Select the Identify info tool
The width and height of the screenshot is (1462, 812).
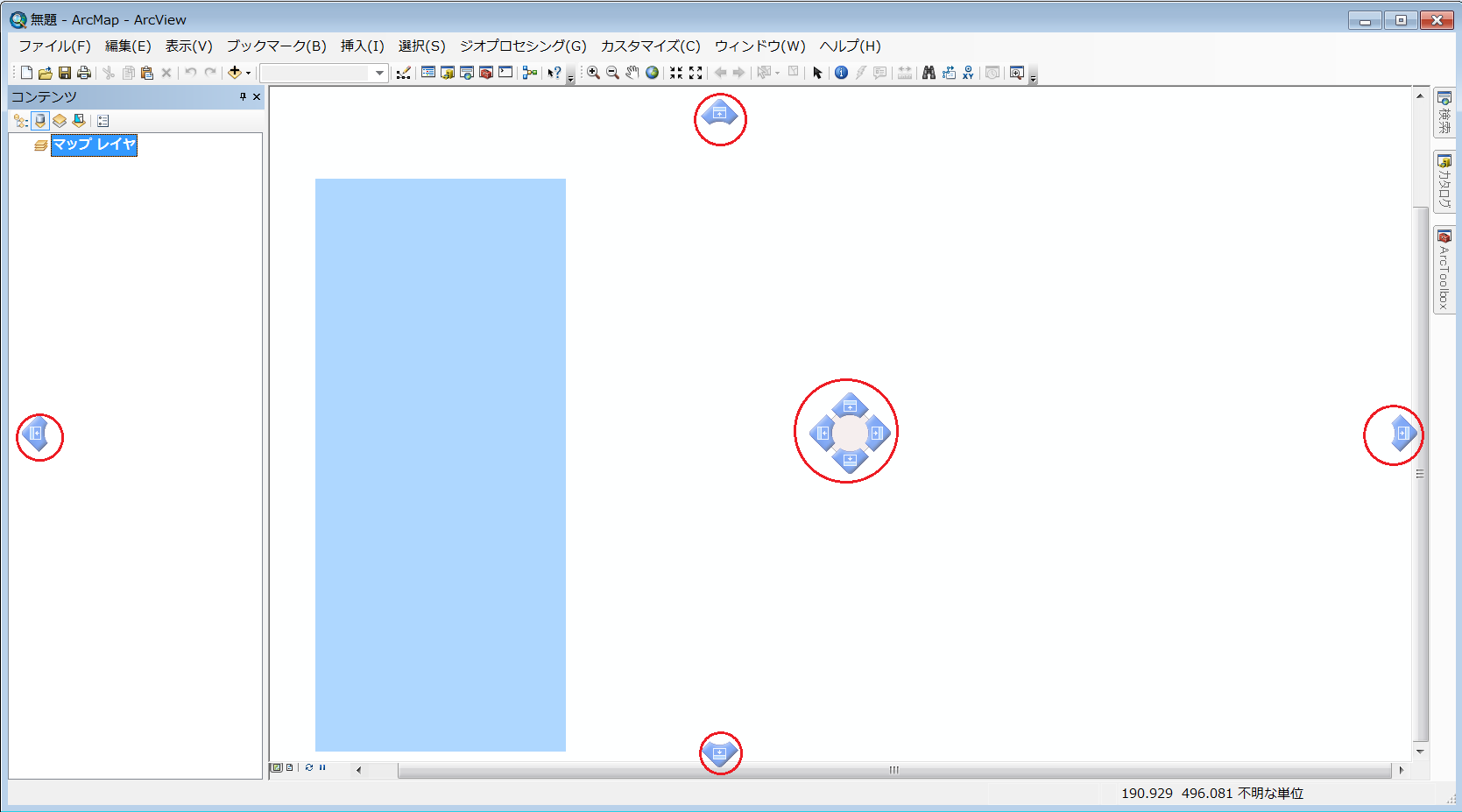pyautogui.click(x=841, y=73)
